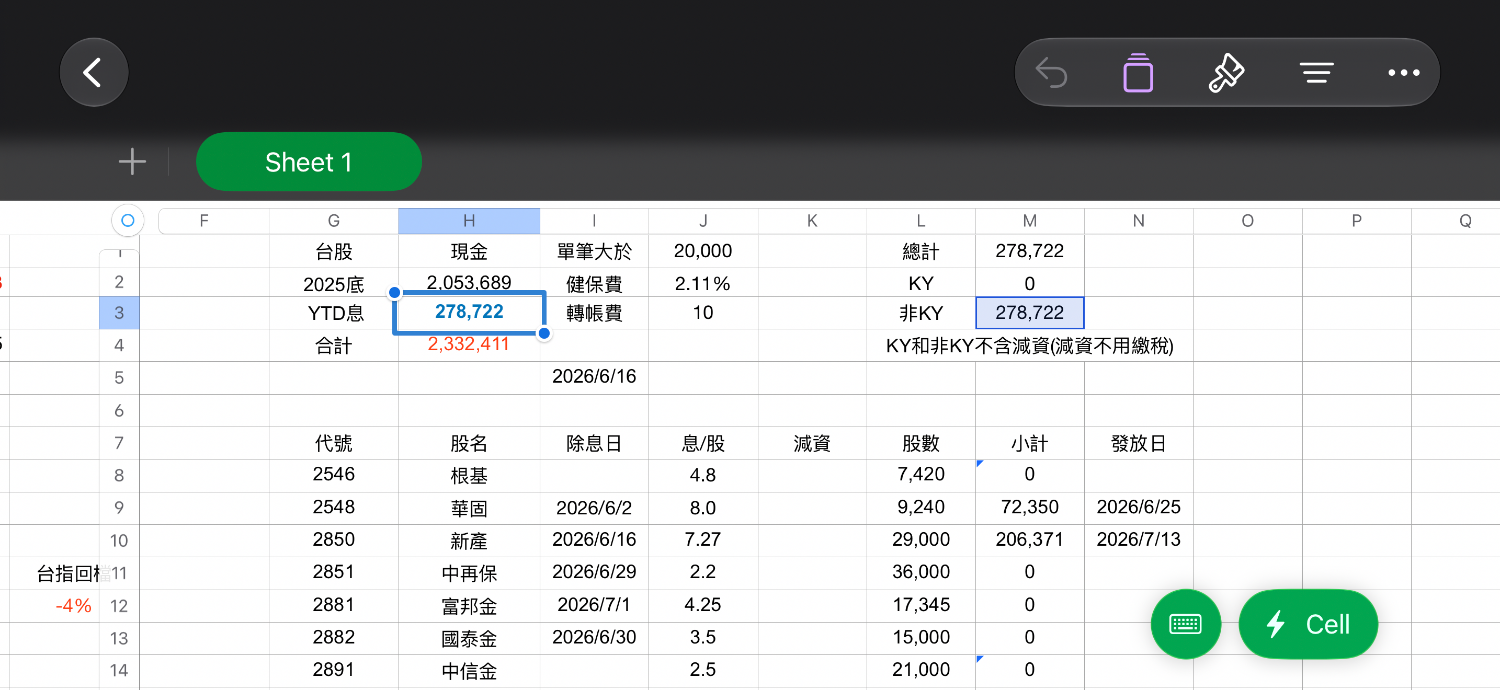Select cell containing stock name 富邦金
Image resolution: width=1500 pixels, height=690 pixels.
469,606
